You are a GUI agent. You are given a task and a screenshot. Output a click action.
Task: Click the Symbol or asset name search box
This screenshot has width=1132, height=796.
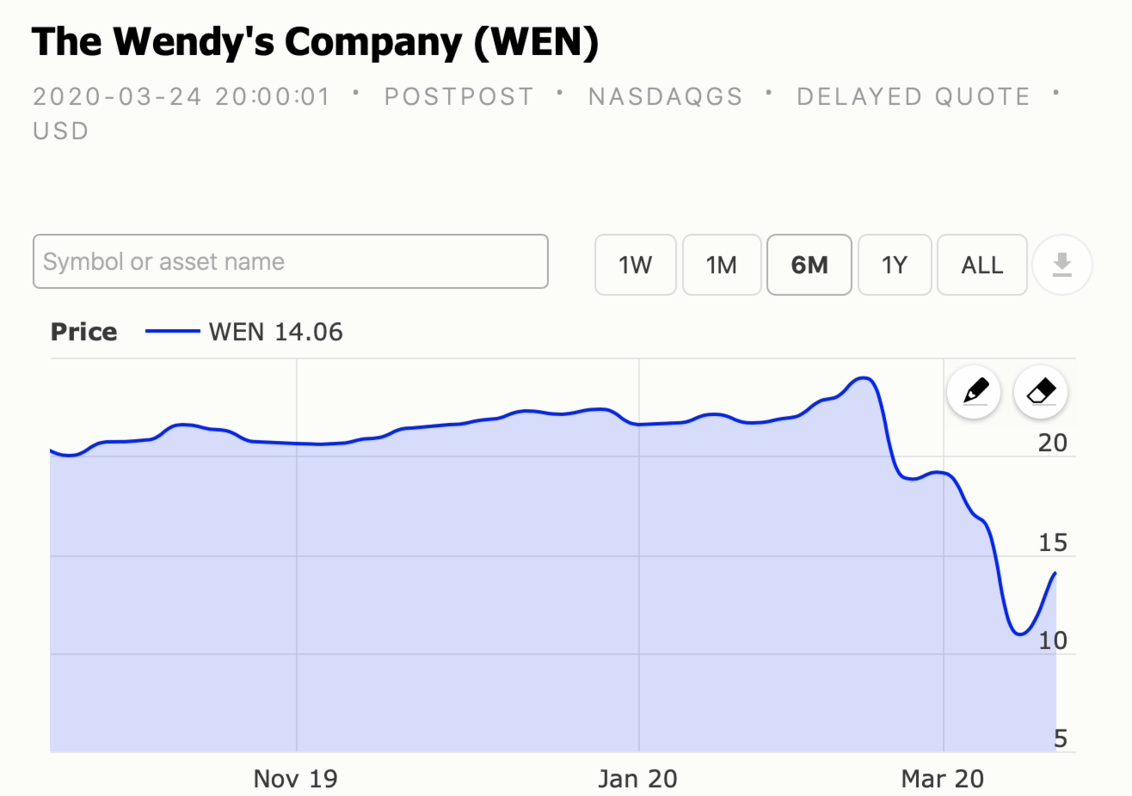click(290, 261)
